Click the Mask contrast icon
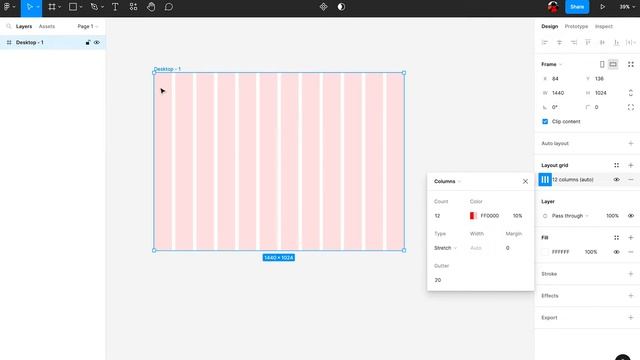Image resolution: width=640 pixels, height=360 pixels. point(341,7)
